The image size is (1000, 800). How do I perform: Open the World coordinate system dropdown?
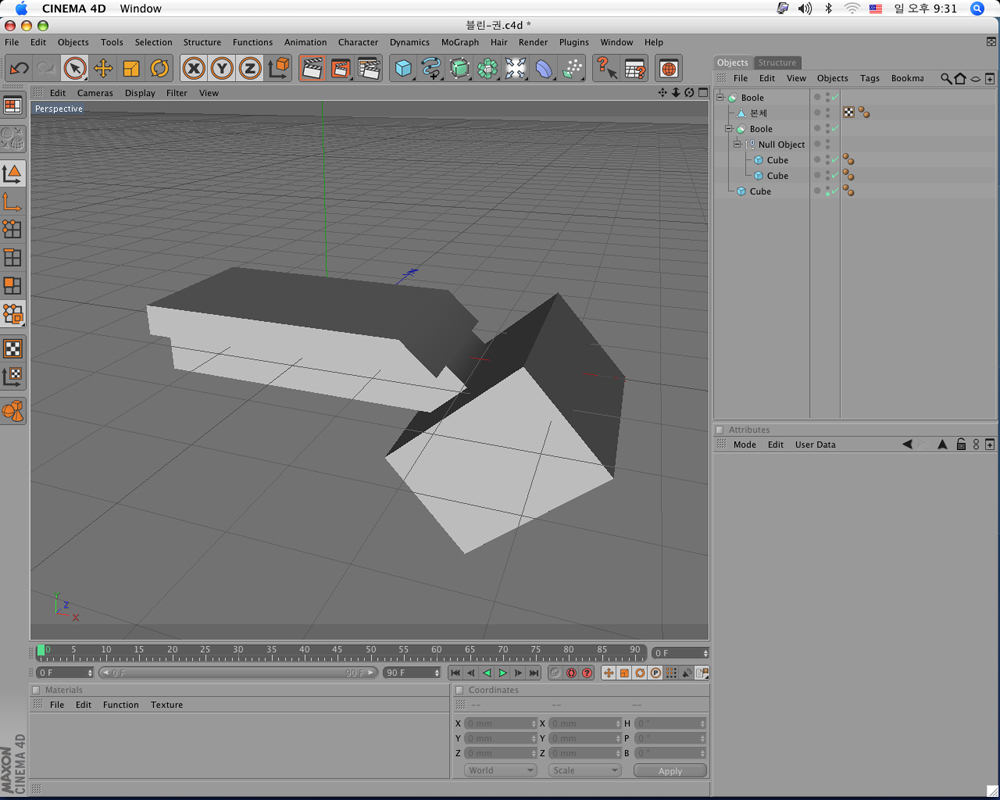point(500,771)
